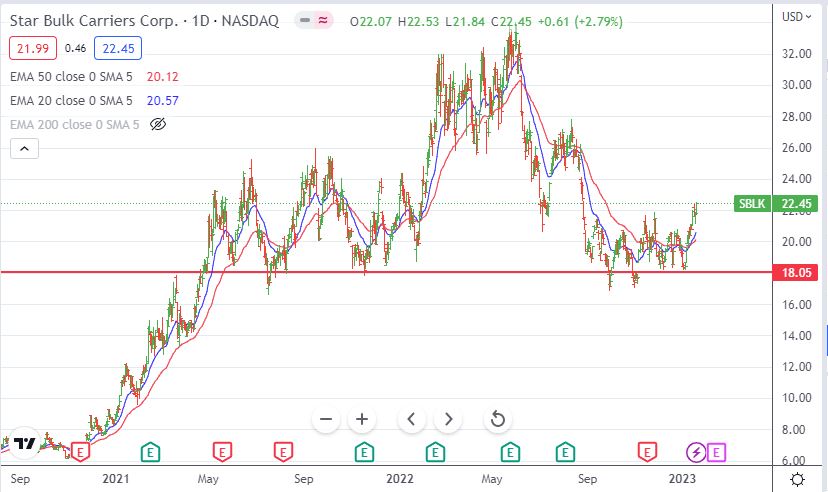Select the EMA 50 close indicator legend
Viewport: 828px width, 492px height.
tap(71, 77)
